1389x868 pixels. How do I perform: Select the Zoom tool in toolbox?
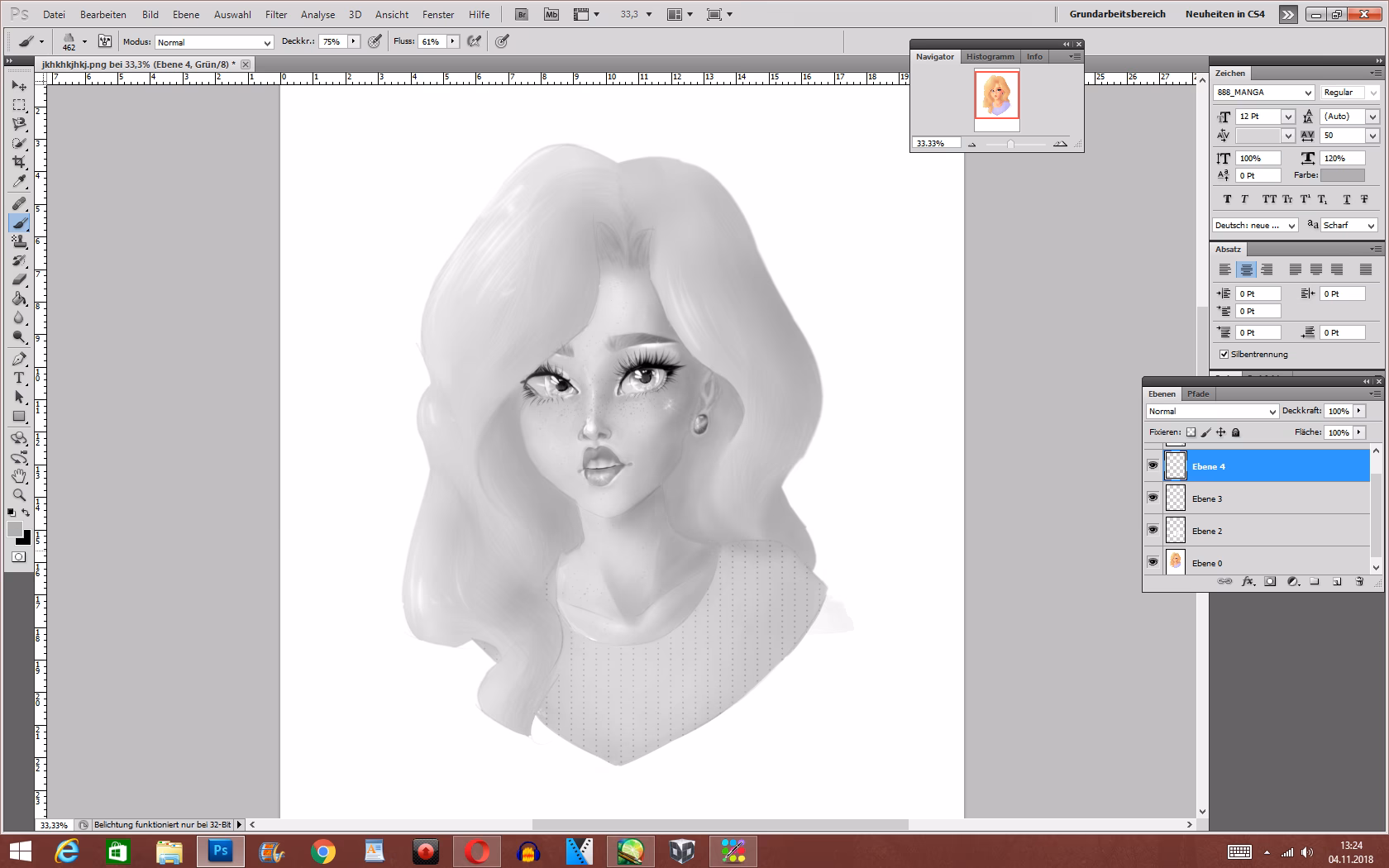pyautogui.click(x=19, y=495)
